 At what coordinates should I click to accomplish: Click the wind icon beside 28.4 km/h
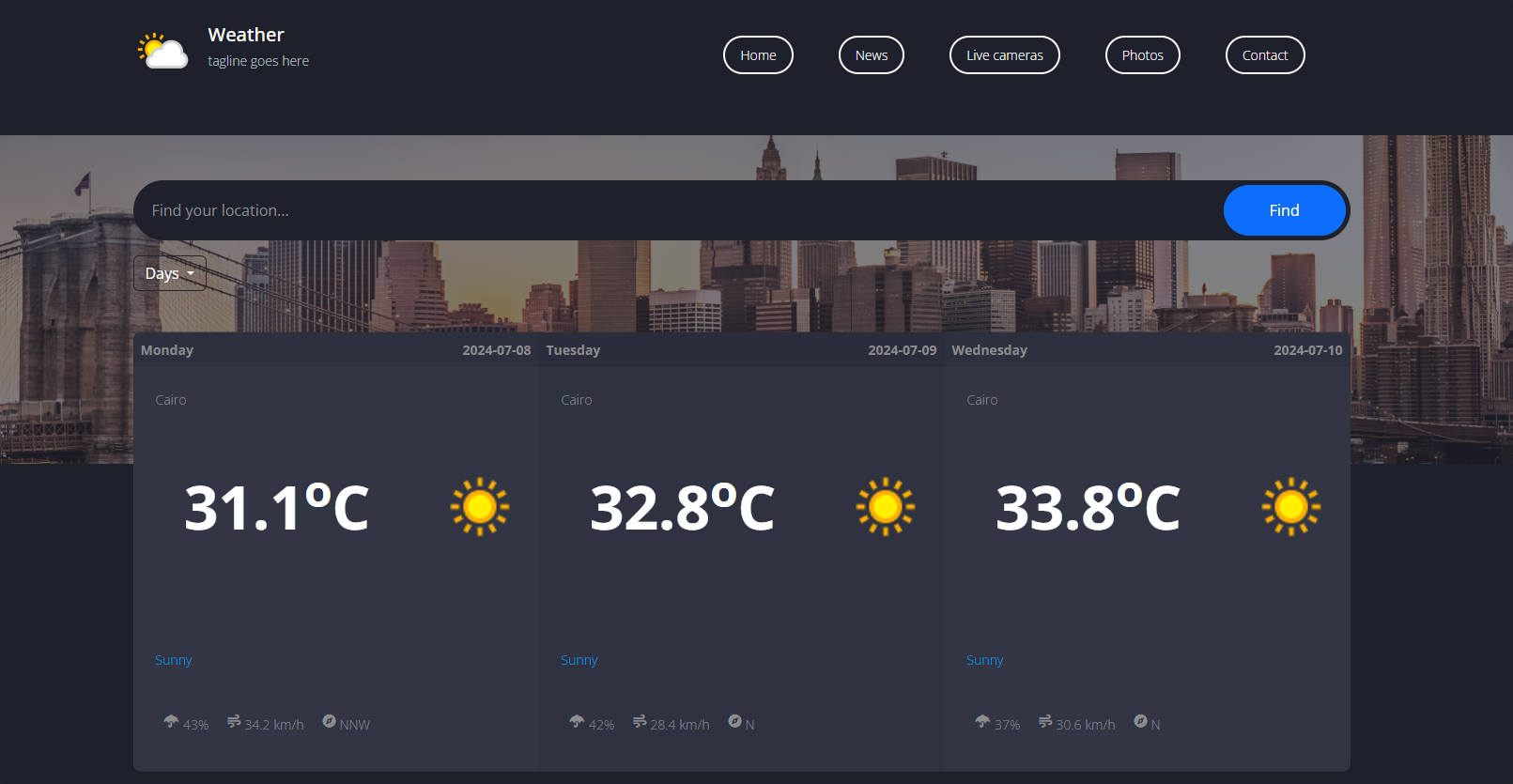(640, 721)
